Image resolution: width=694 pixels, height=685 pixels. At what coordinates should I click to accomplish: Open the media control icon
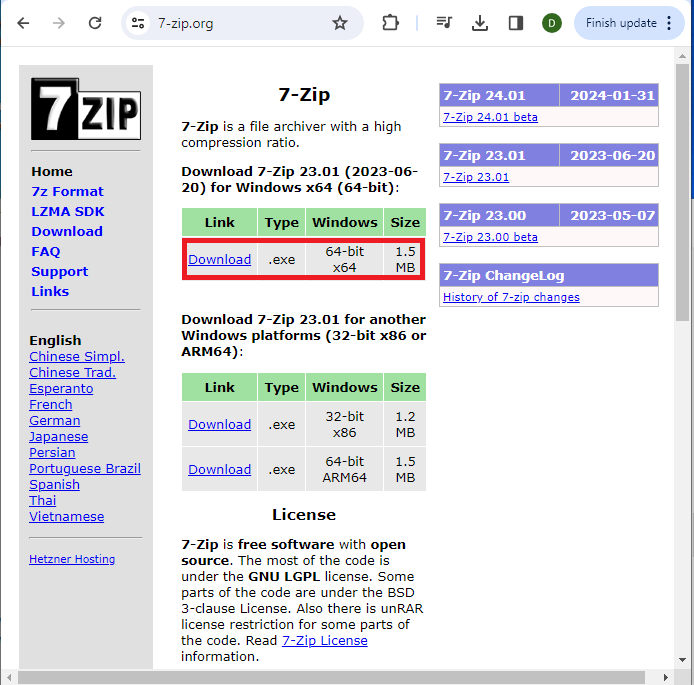point(443,23)
